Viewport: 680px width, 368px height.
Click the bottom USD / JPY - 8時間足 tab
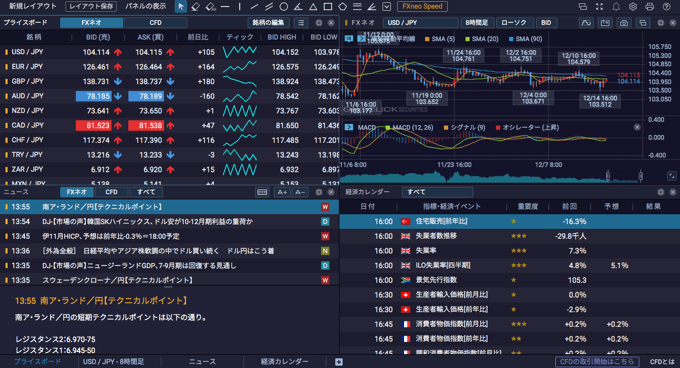point(113,361)
